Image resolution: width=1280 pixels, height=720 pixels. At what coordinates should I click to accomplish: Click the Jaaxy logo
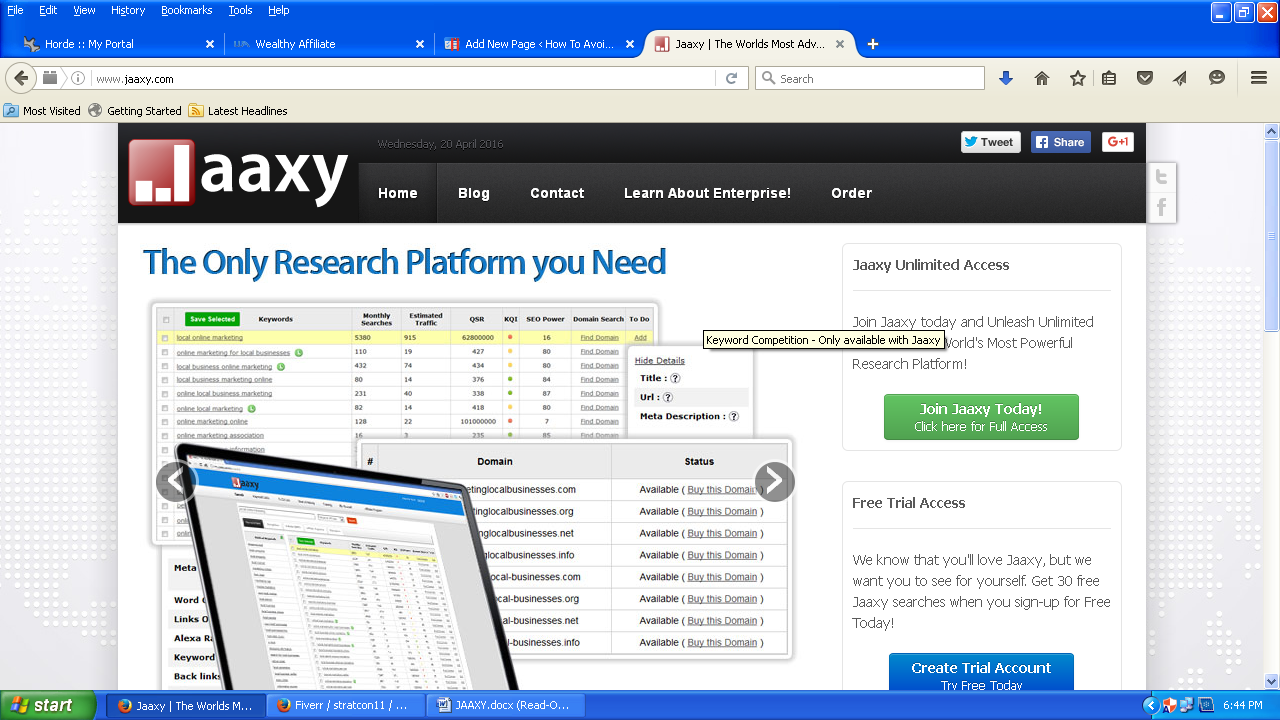tap(238, 173)
